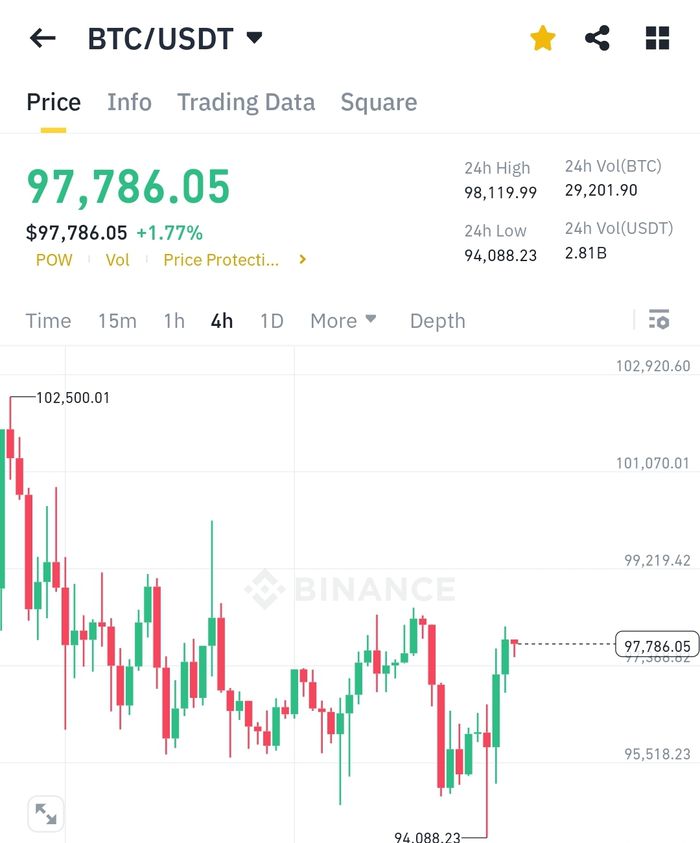The width and height of the screenshot is (700, 843).
Task: Open the Price Protection tag
Action: pyautogui.click(x=221, y=260)
